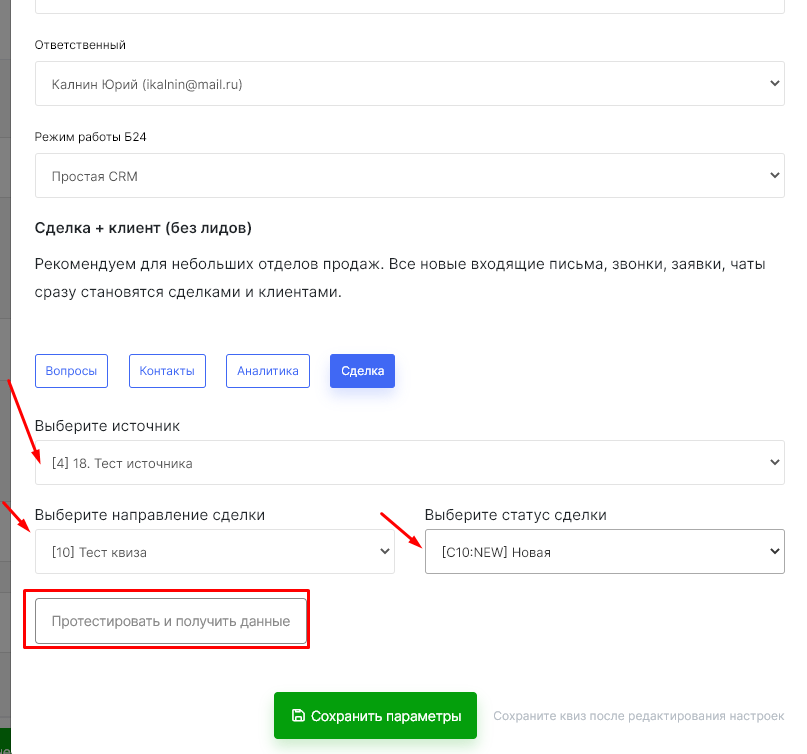Image resolution: width=807 pixels, height=754 pixels.
Task: Go to the Аналитика tab
Action: (267, 371)
